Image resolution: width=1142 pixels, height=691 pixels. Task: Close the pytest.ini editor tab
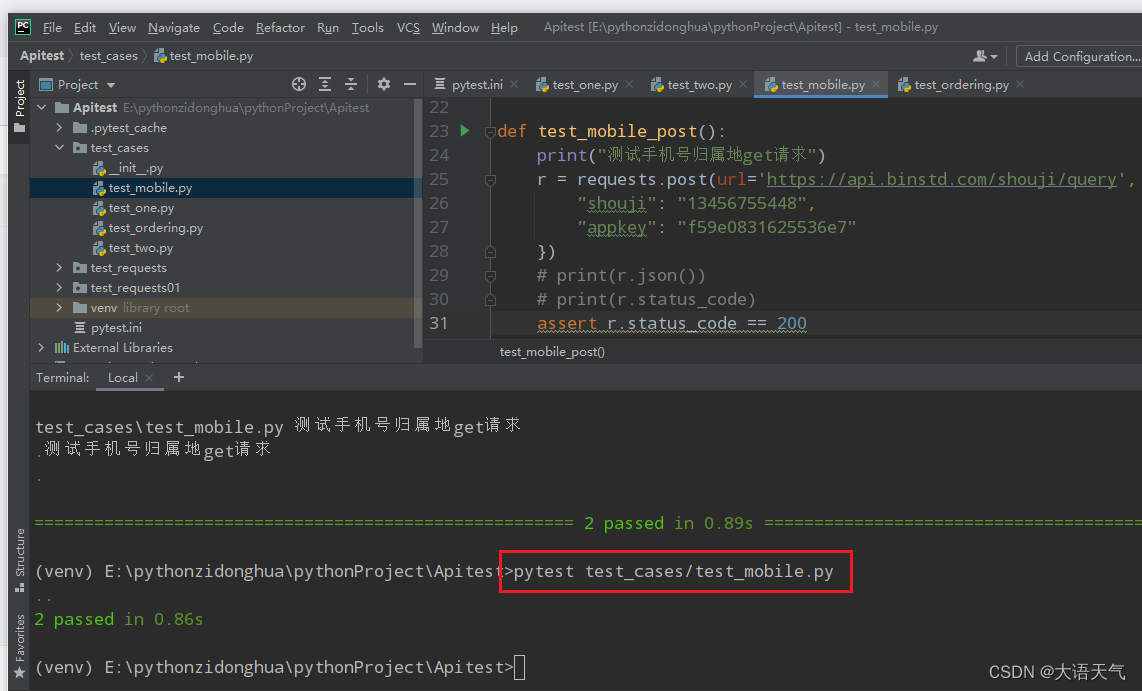coord(514,84)
